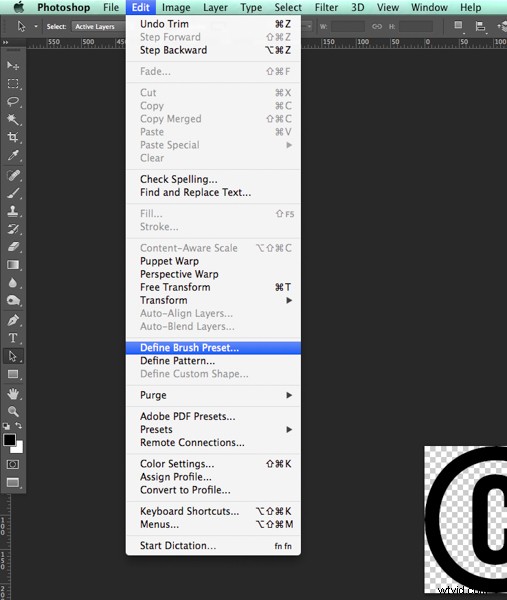Select Free Transform
Image resolution: width=507 pixels, height=600 pixels.
click(213, 287)
